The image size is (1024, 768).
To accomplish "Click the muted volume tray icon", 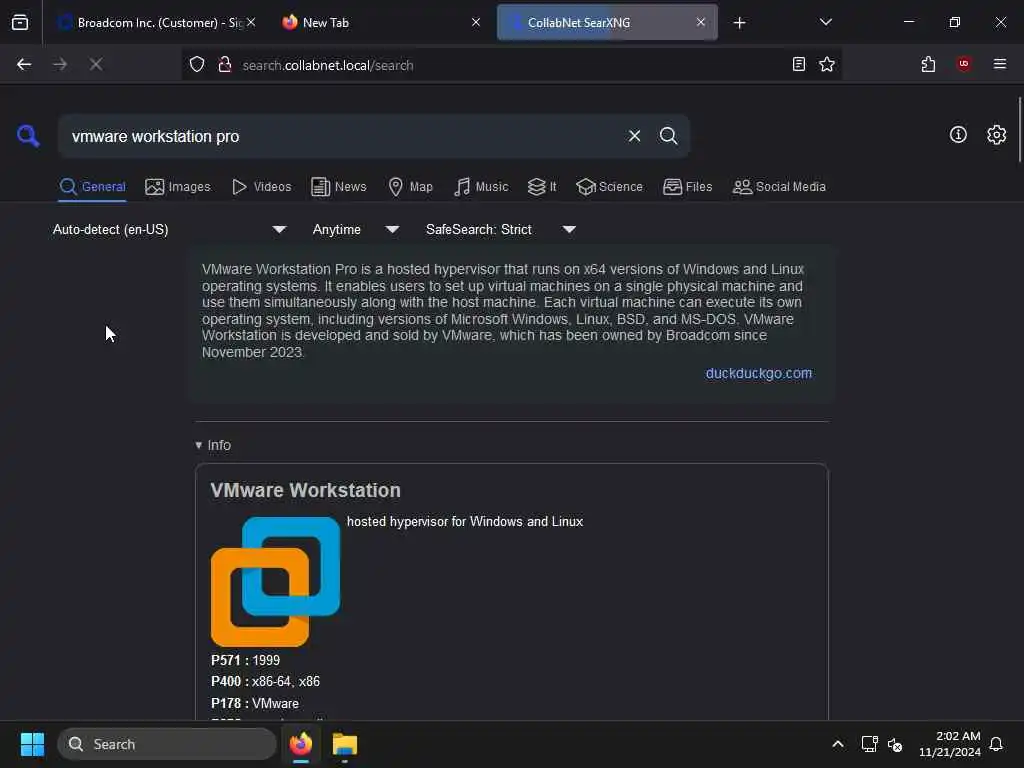I will 895,744.
